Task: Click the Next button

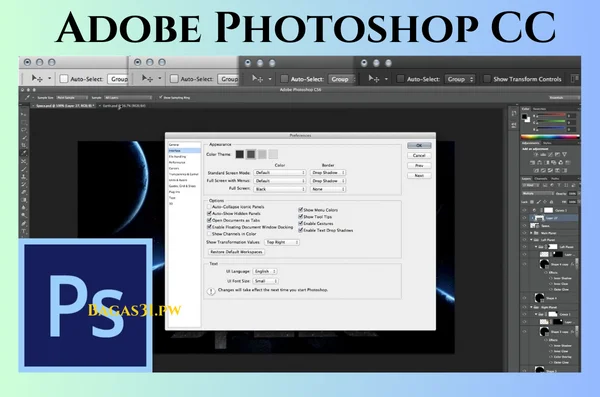Action: (x=419, y=175)
